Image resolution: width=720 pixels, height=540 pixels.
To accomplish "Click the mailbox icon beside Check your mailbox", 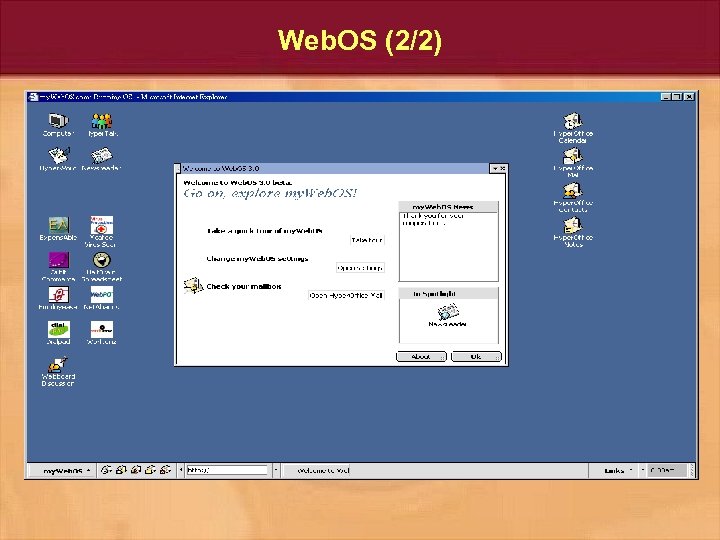I will pyautogui.click(x=193, y=286).
